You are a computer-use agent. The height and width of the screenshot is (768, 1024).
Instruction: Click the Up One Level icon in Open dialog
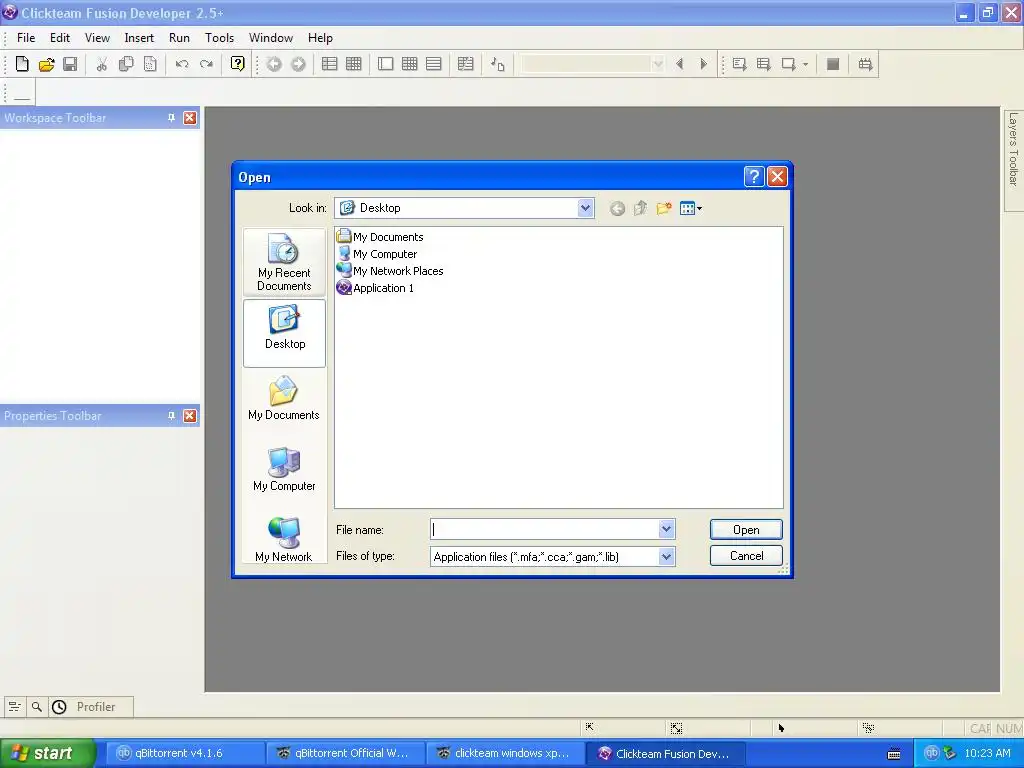tap(640, 208)
